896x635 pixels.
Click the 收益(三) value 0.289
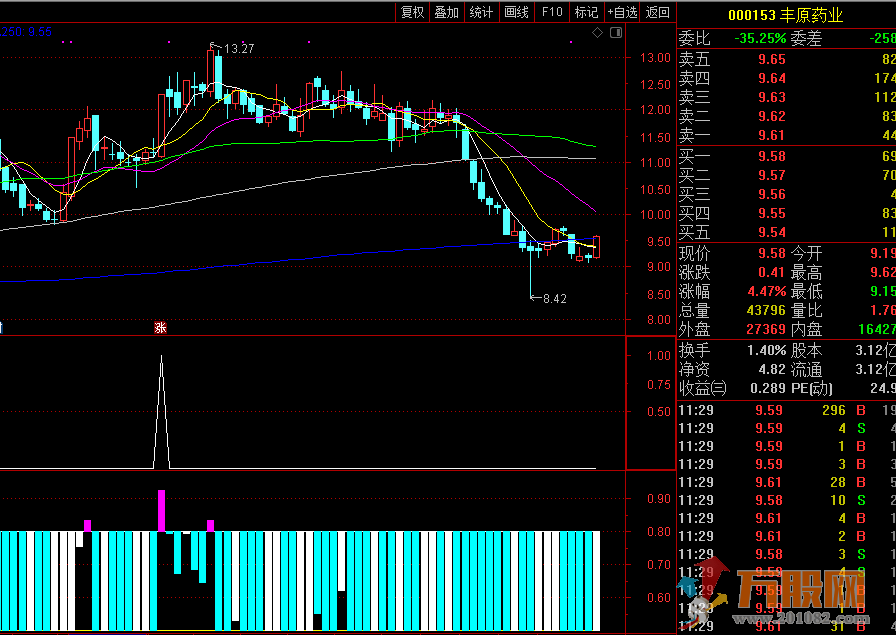pyautogui.click(x=768, y=388)
